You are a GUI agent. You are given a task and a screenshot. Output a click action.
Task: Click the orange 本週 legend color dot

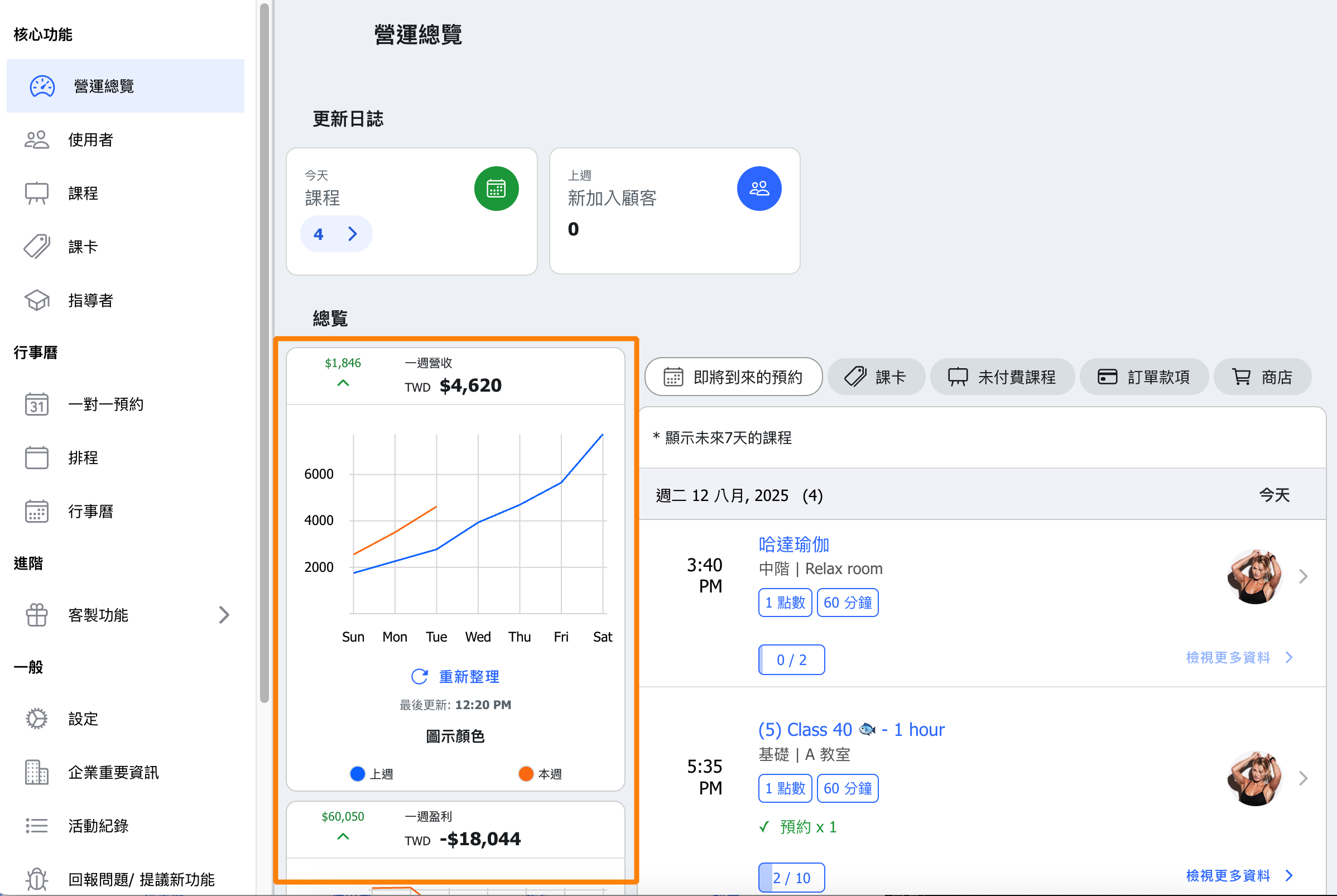[x=526, y=774]
